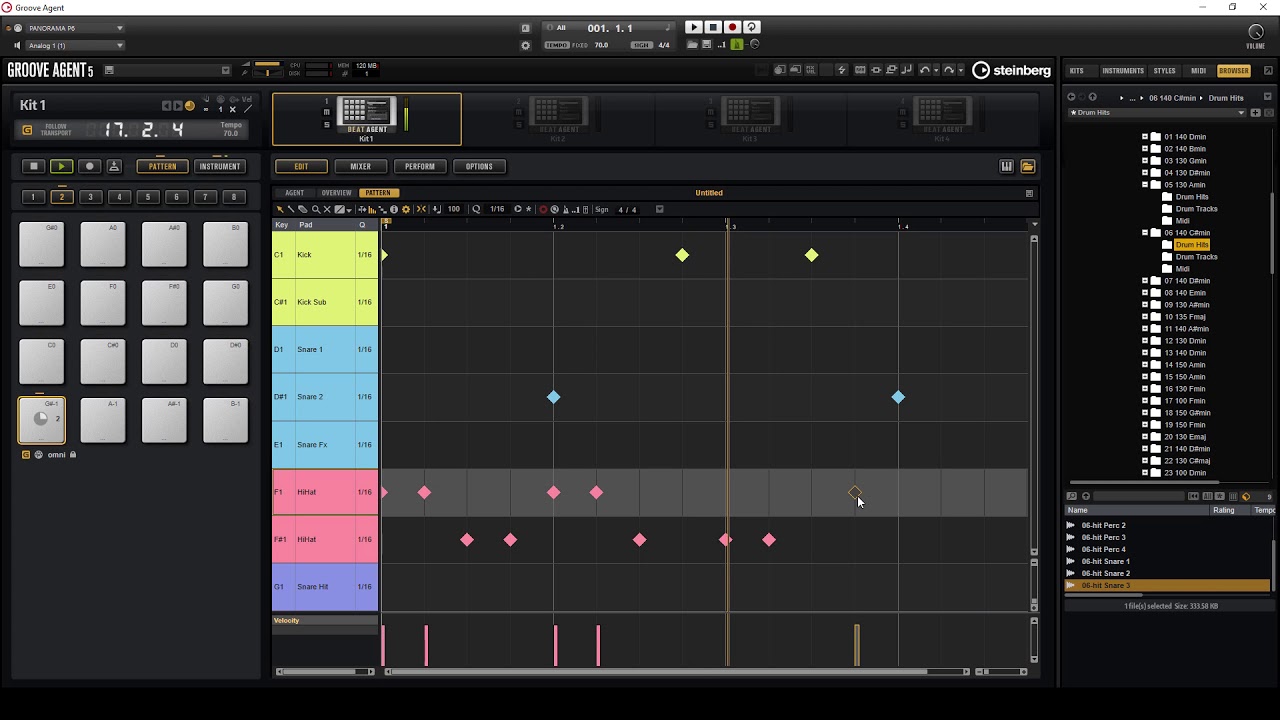Switch to the AGENT sub-tab
This screenshot has height=720, width=1280.
tap(294, 193)
